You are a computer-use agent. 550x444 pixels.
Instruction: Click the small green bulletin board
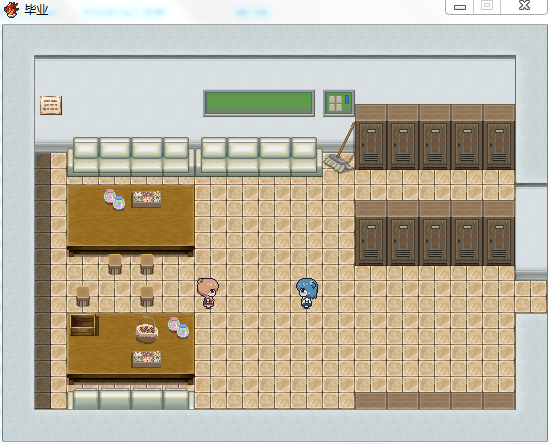(339, 103)
